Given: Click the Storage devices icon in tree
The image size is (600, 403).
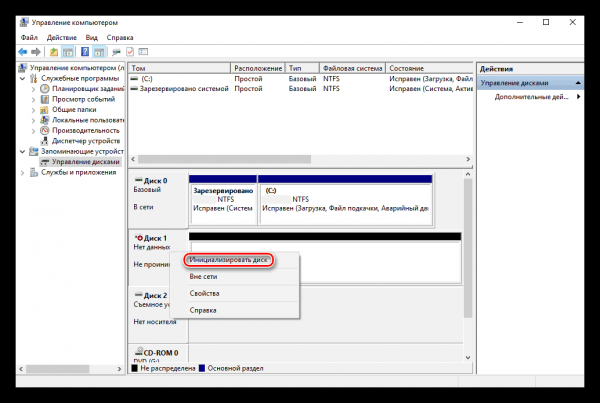Looking at the screenshot, I should 34,152.
